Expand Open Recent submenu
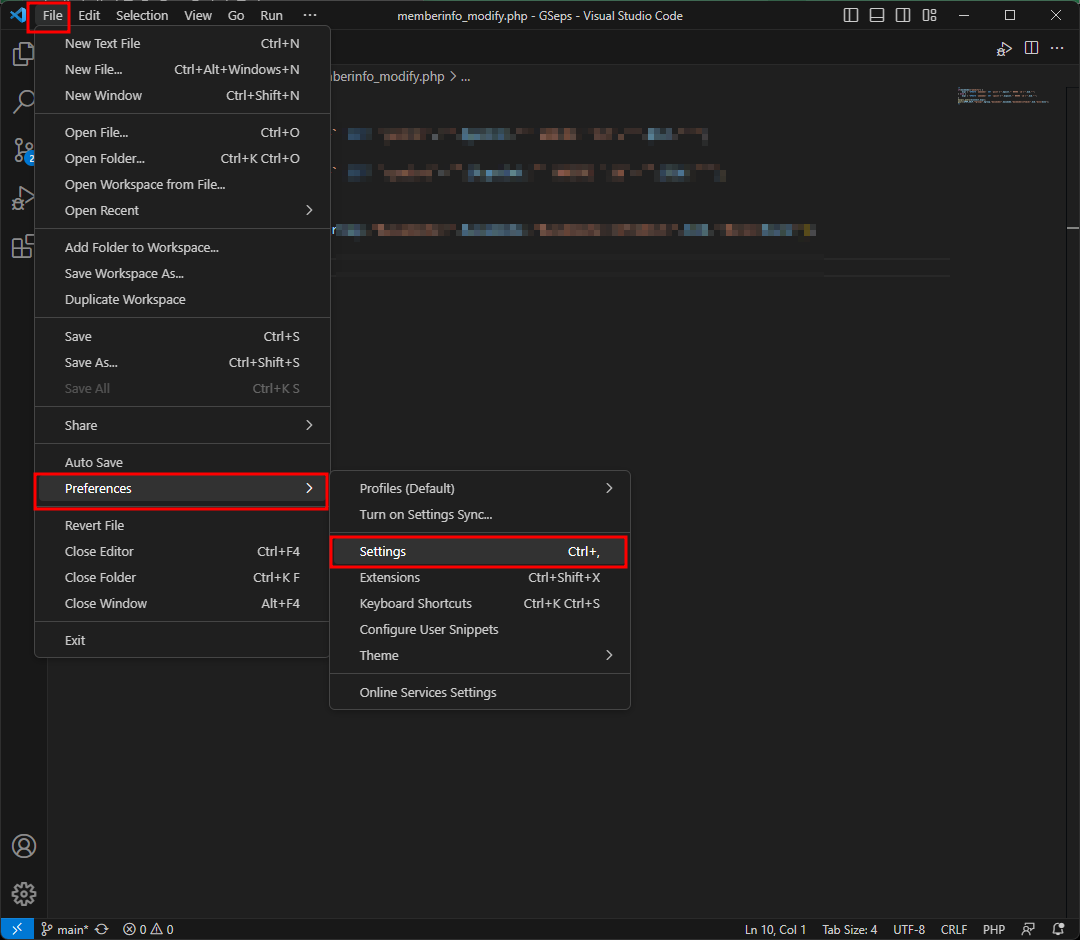Viewport: 1080px width, 940px height. (182, 210)
